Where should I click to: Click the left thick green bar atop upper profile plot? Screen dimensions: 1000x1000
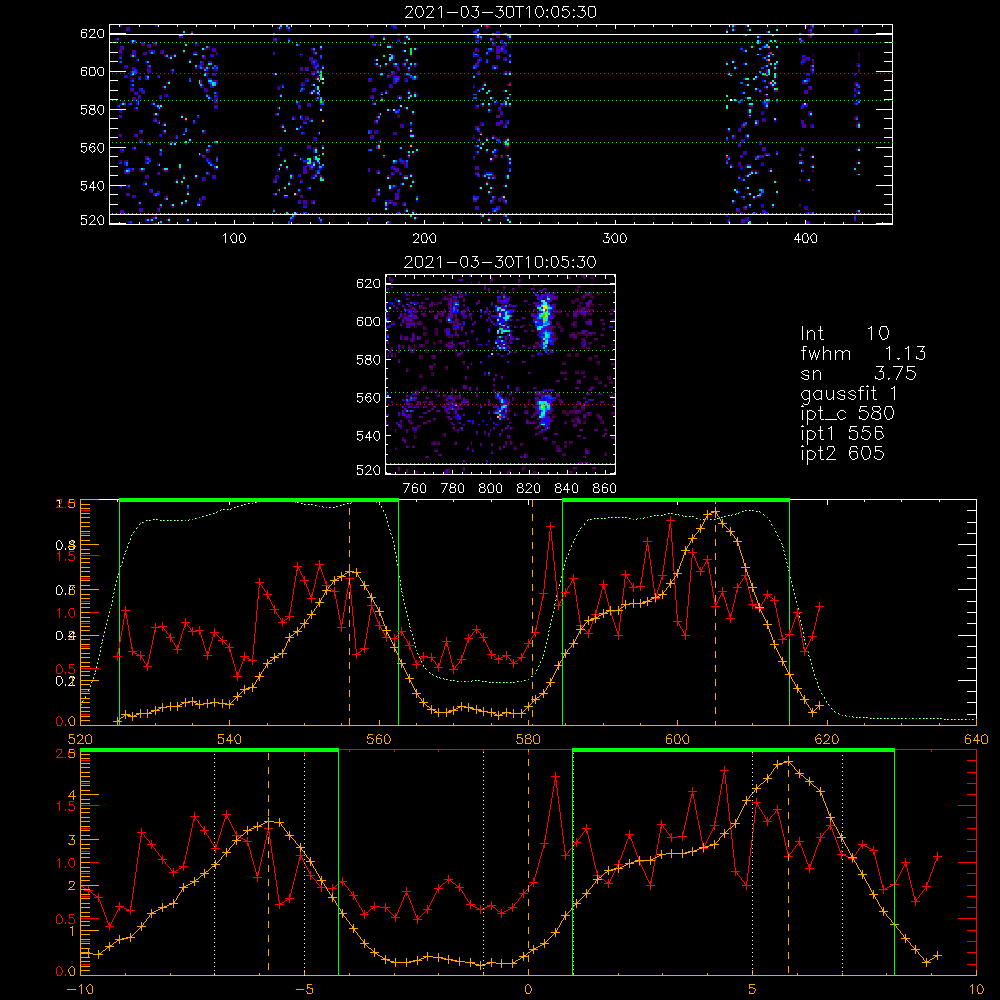pyautogui.click(x=259, y=501)
